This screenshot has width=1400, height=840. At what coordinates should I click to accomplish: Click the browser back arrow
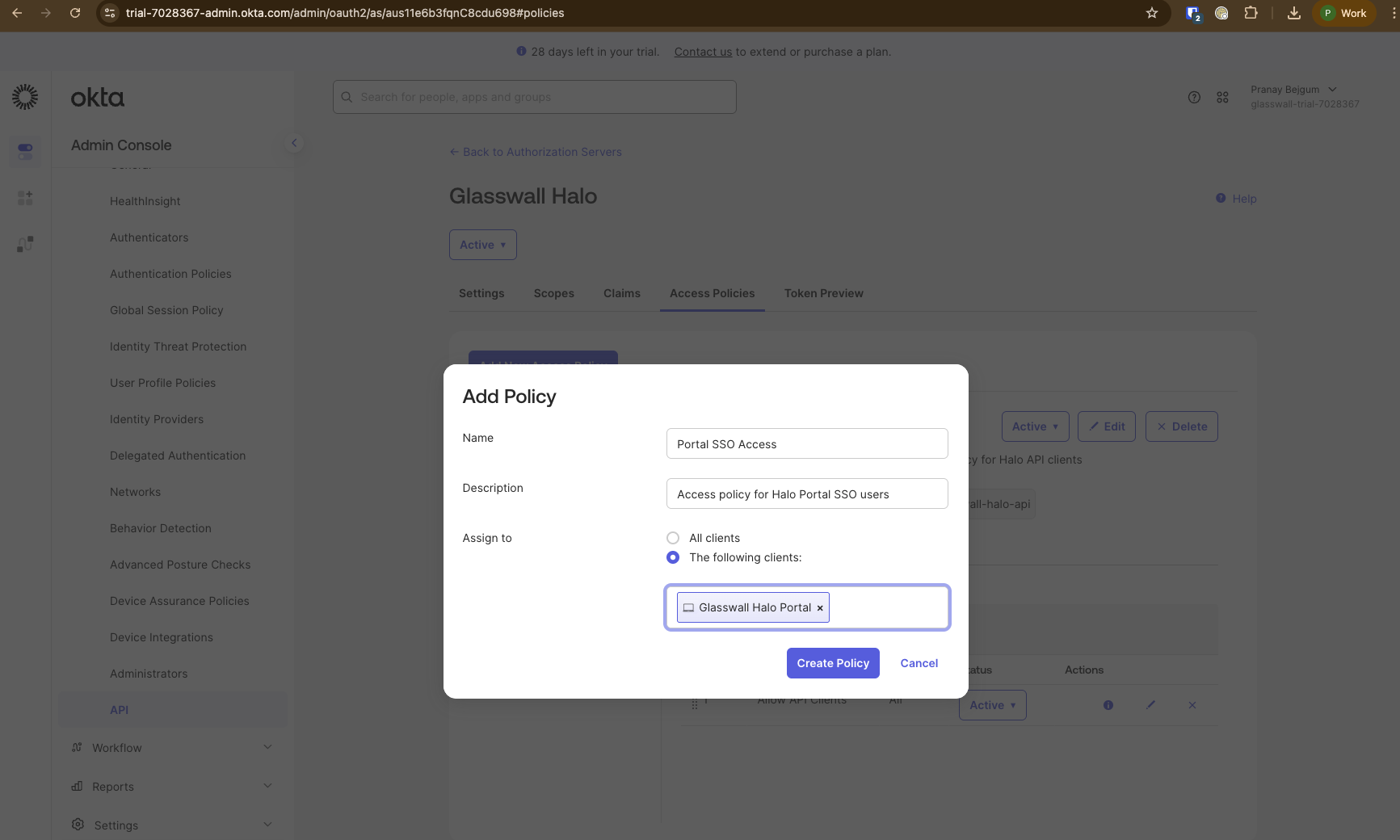17,13
